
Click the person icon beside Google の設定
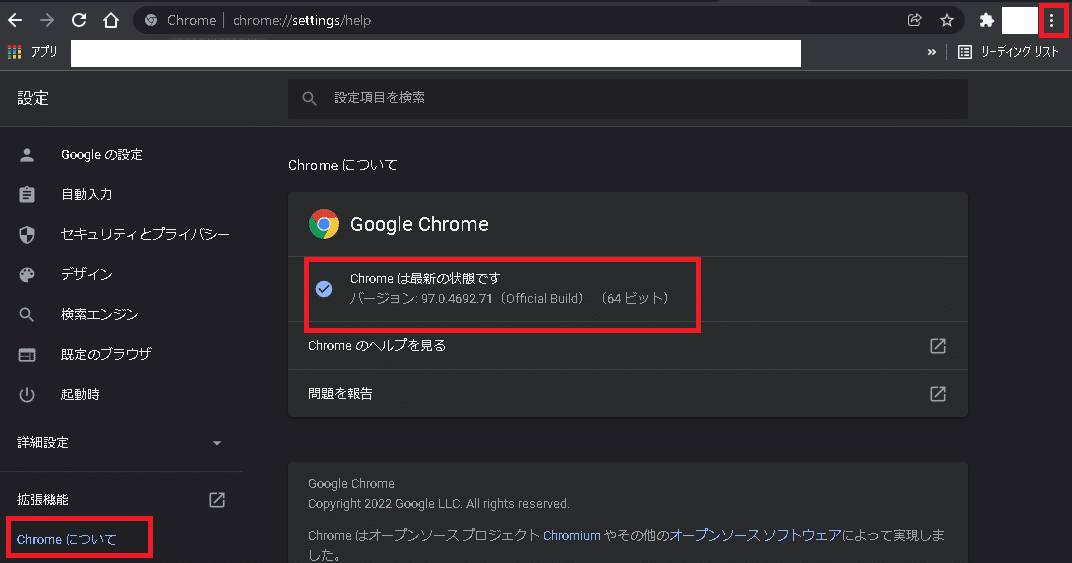point(27,155)
